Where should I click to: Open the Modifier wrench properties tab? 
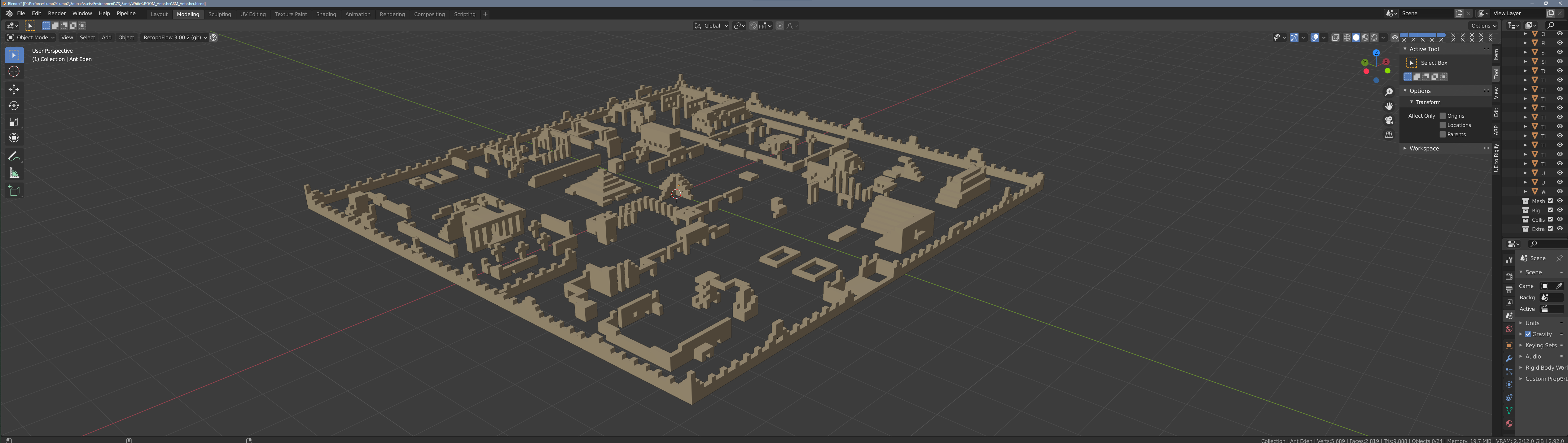[x=1509, y=358]
